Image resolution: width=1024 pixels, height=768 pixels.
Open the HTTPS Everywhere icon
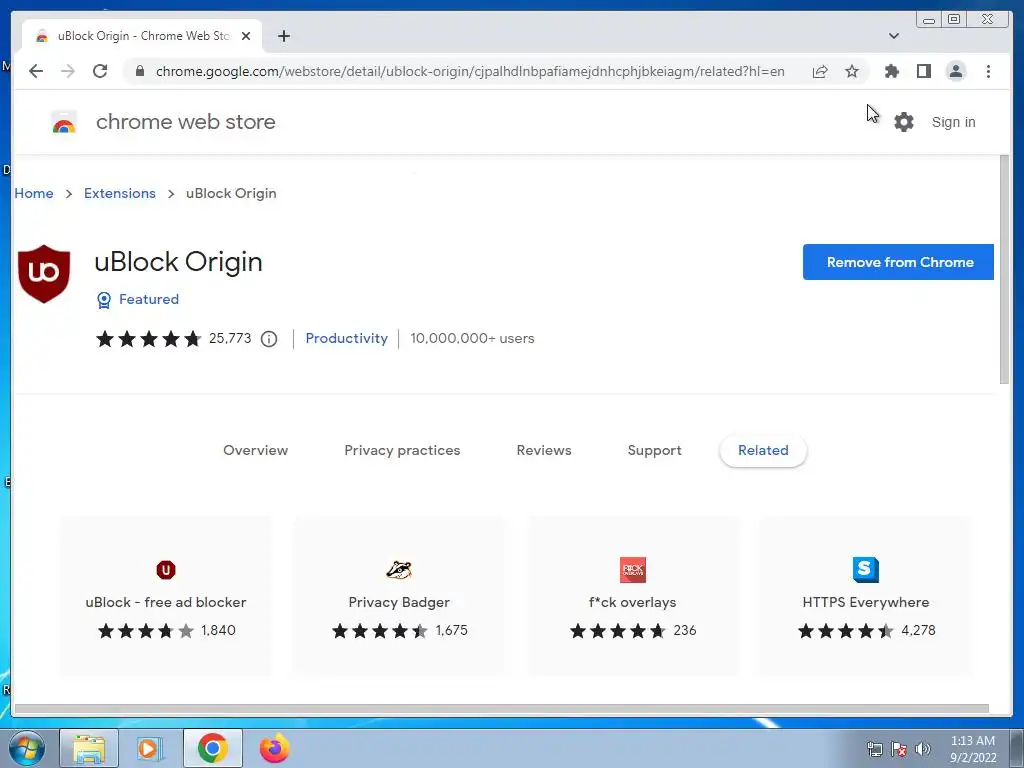tap(866, 569)
